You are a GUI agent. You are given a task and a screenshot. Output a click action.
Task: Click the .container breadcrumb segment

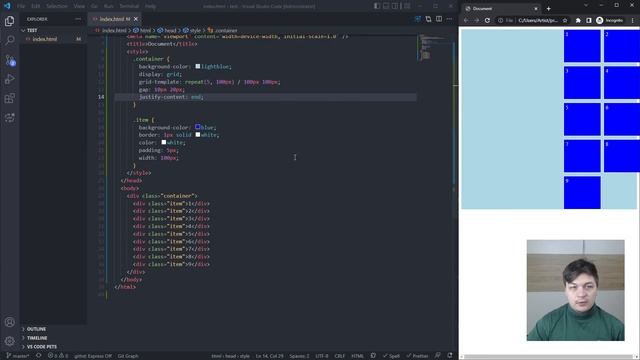222,31
